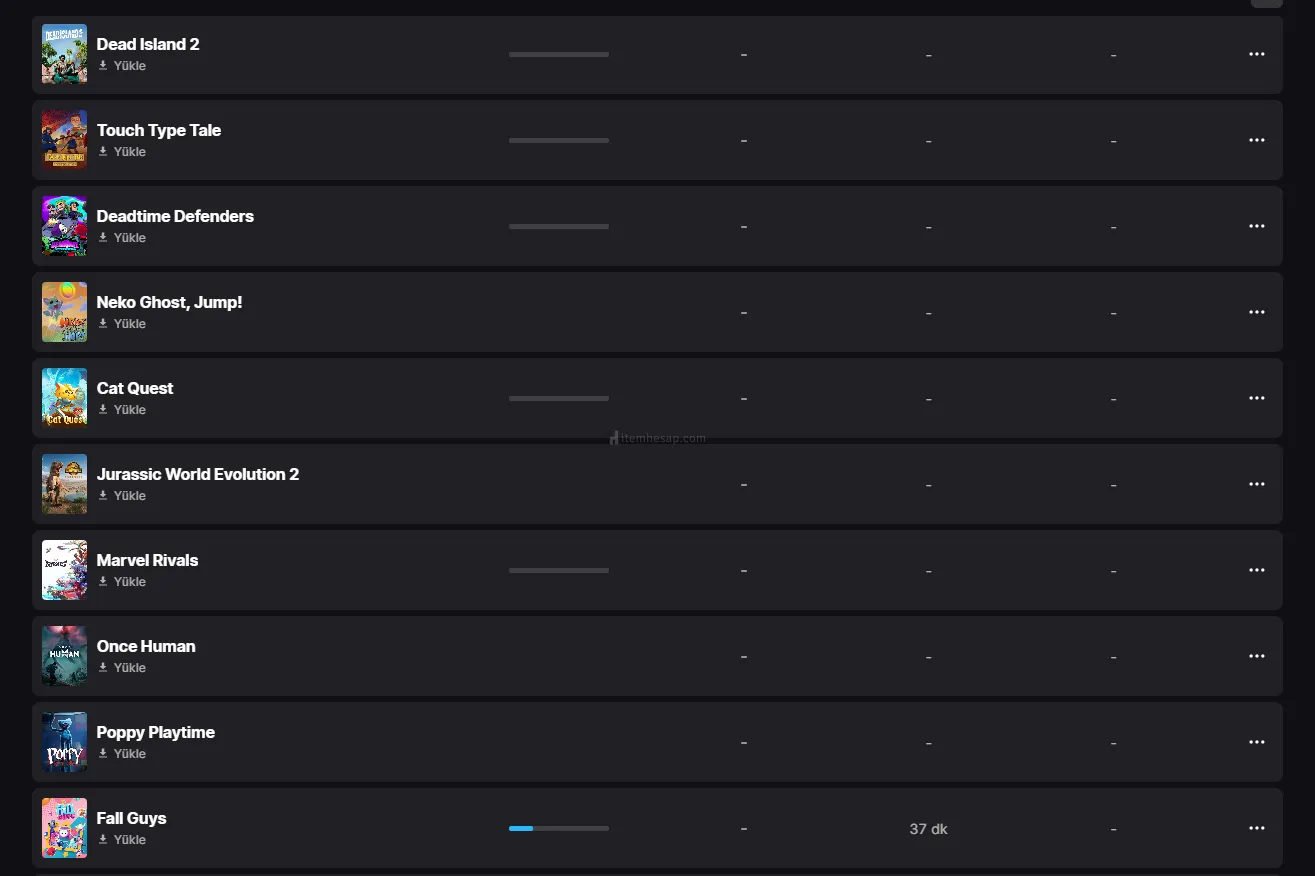Click the install icon under Cat Quest
The image size is (1315, 876).
pyautogui.click(x=103, y=409)
